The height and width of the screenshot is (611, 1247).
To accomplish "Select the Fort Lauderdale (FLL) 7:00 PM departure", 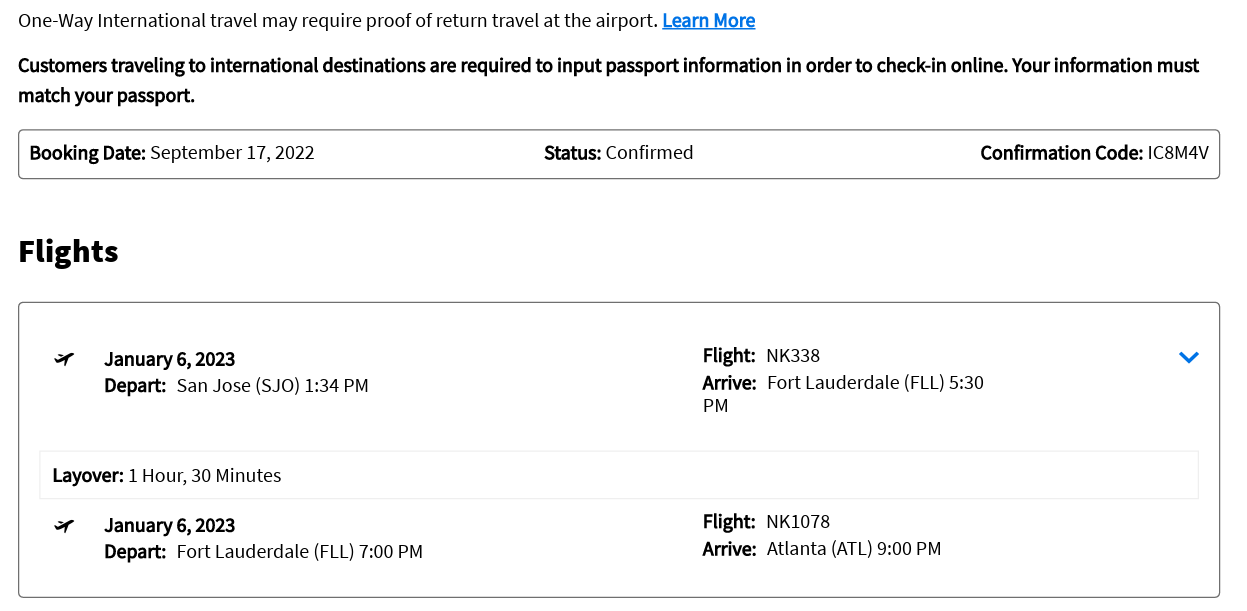I will pyautogui.click(x=299, y=551).
